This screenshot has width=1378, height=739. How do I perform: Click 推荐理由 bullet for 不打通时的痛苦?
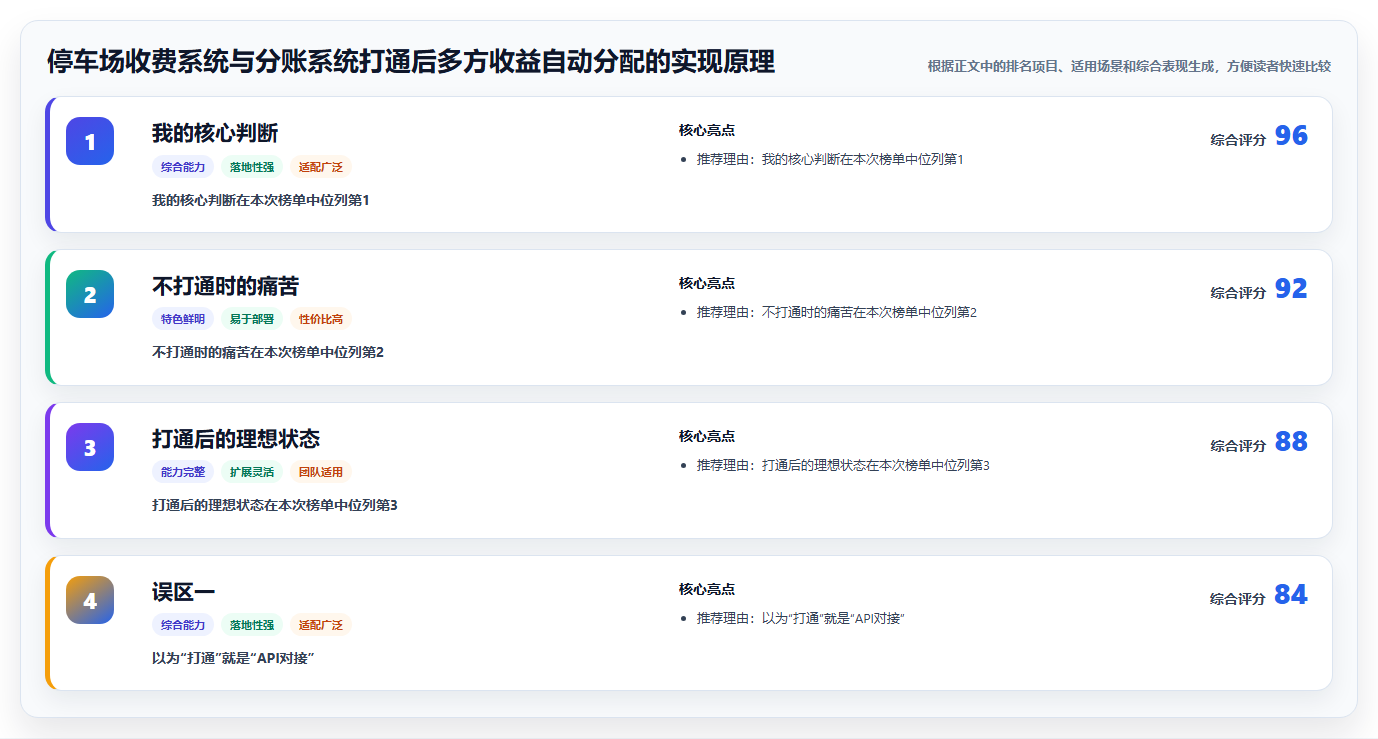pos(837,312)
